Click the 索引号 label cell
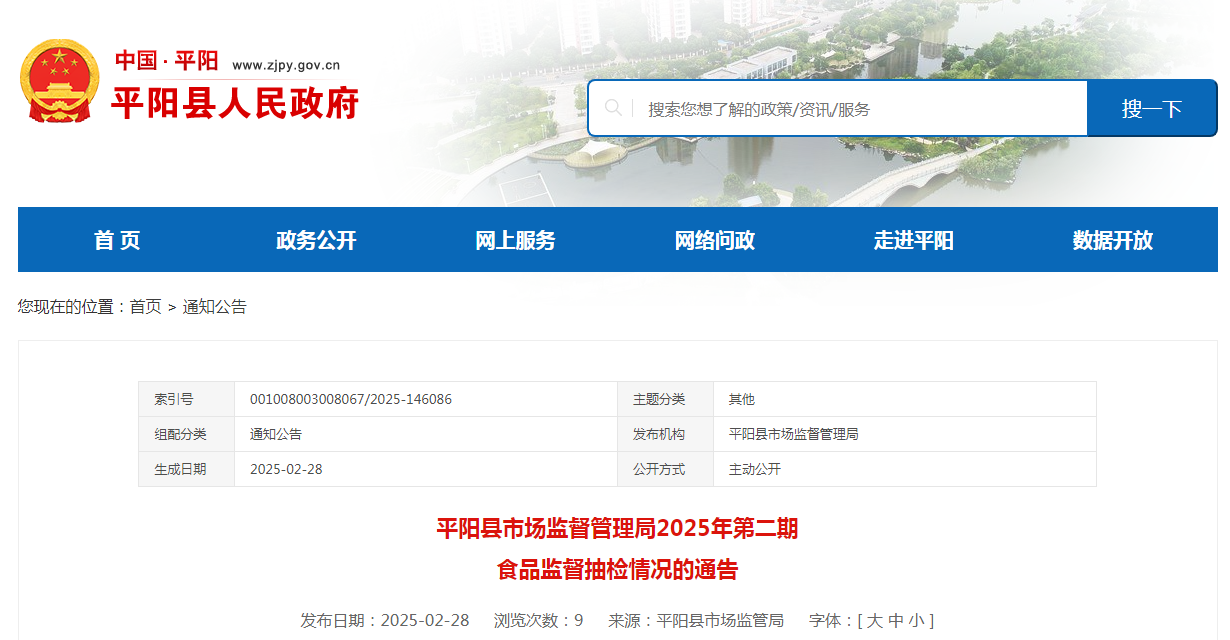 [187, 399]
